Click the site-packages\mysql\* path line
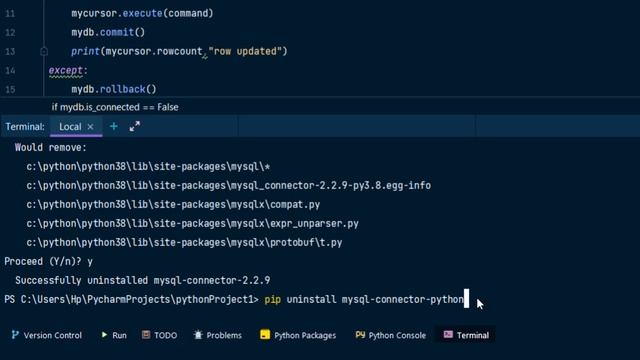The image size is (640, 360). [148, 167]
